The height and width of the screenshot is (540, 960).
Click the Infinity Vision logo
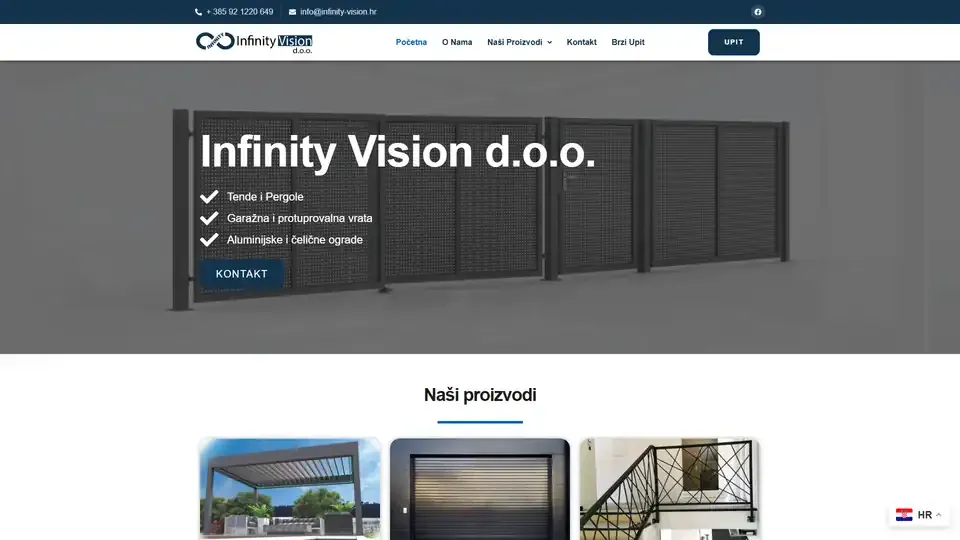coord(254,42)
